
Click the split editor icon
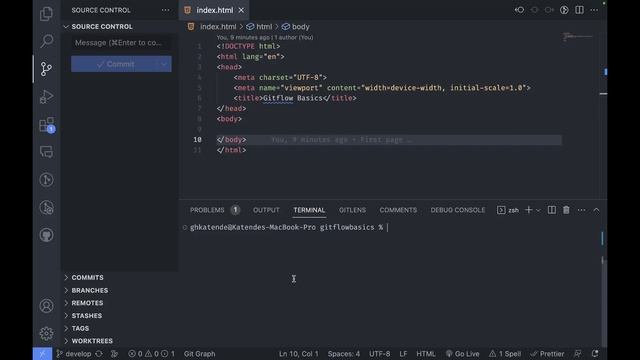tap(579, 10)
